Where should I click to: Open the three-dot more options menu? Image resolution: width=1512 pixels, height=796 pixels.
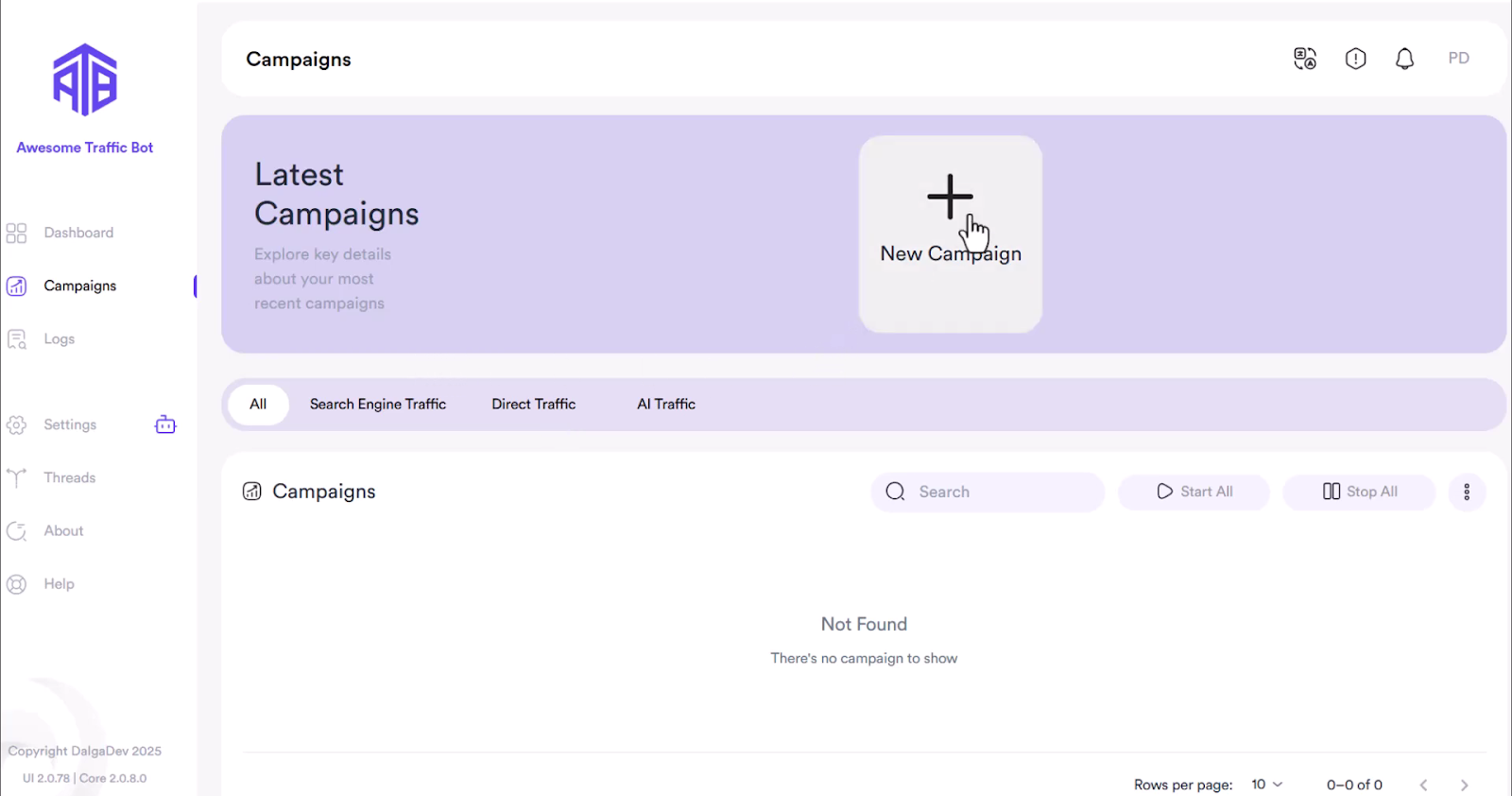1467,492
